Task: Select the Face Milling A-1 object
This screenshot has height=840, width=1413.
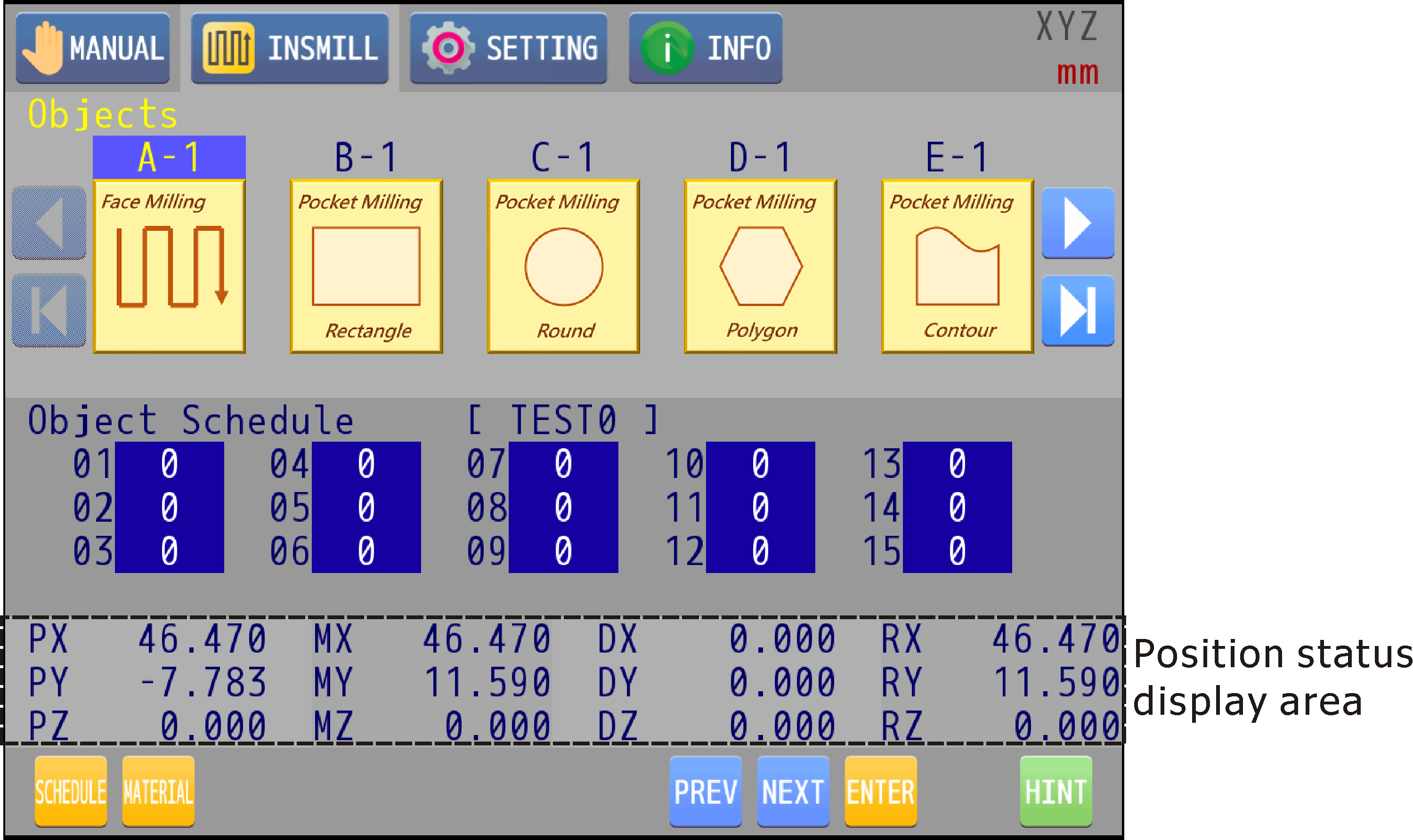Action: click(x=169, y=266)
